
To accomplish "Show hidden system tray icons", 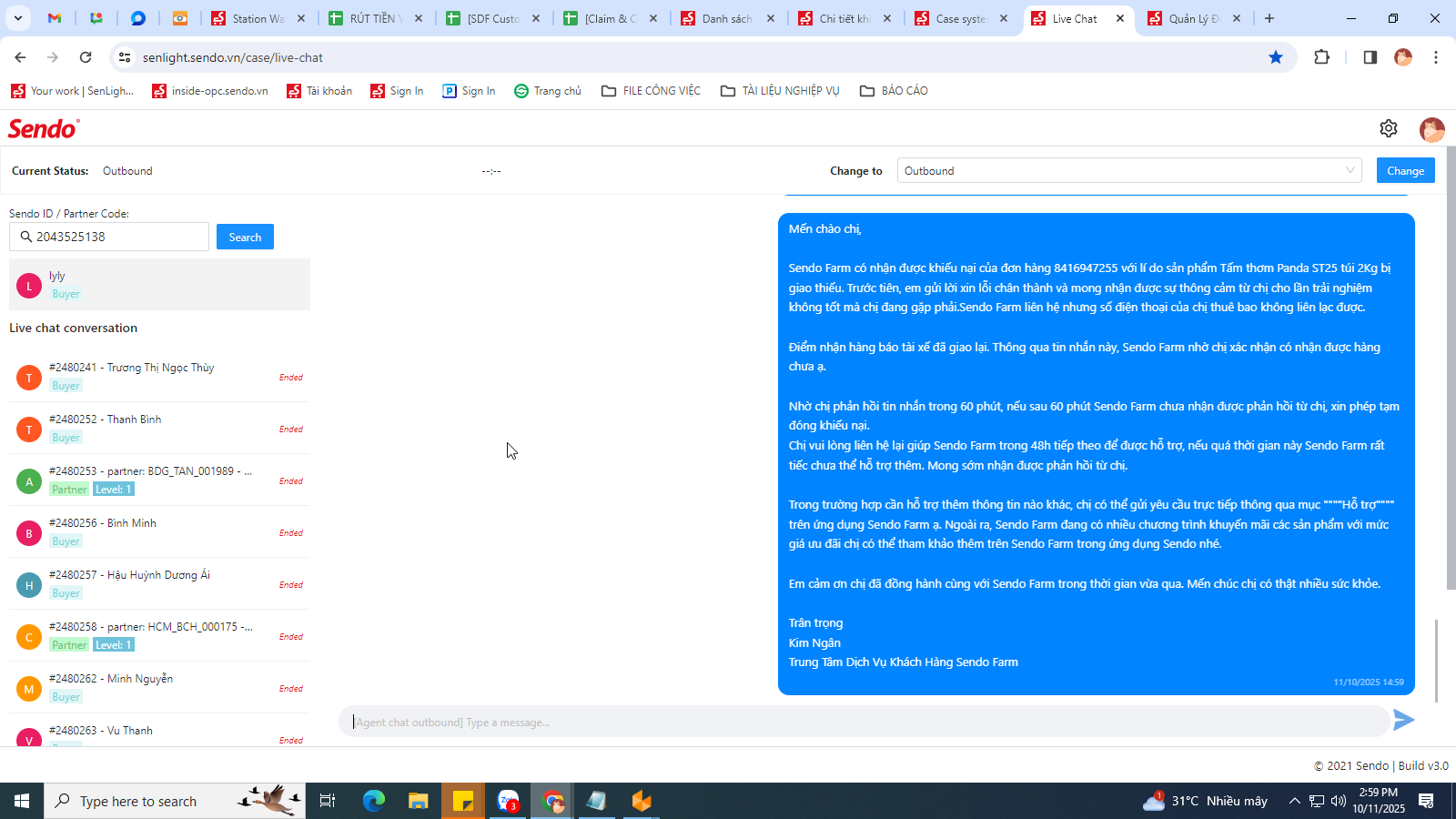I will point(1294,801).
